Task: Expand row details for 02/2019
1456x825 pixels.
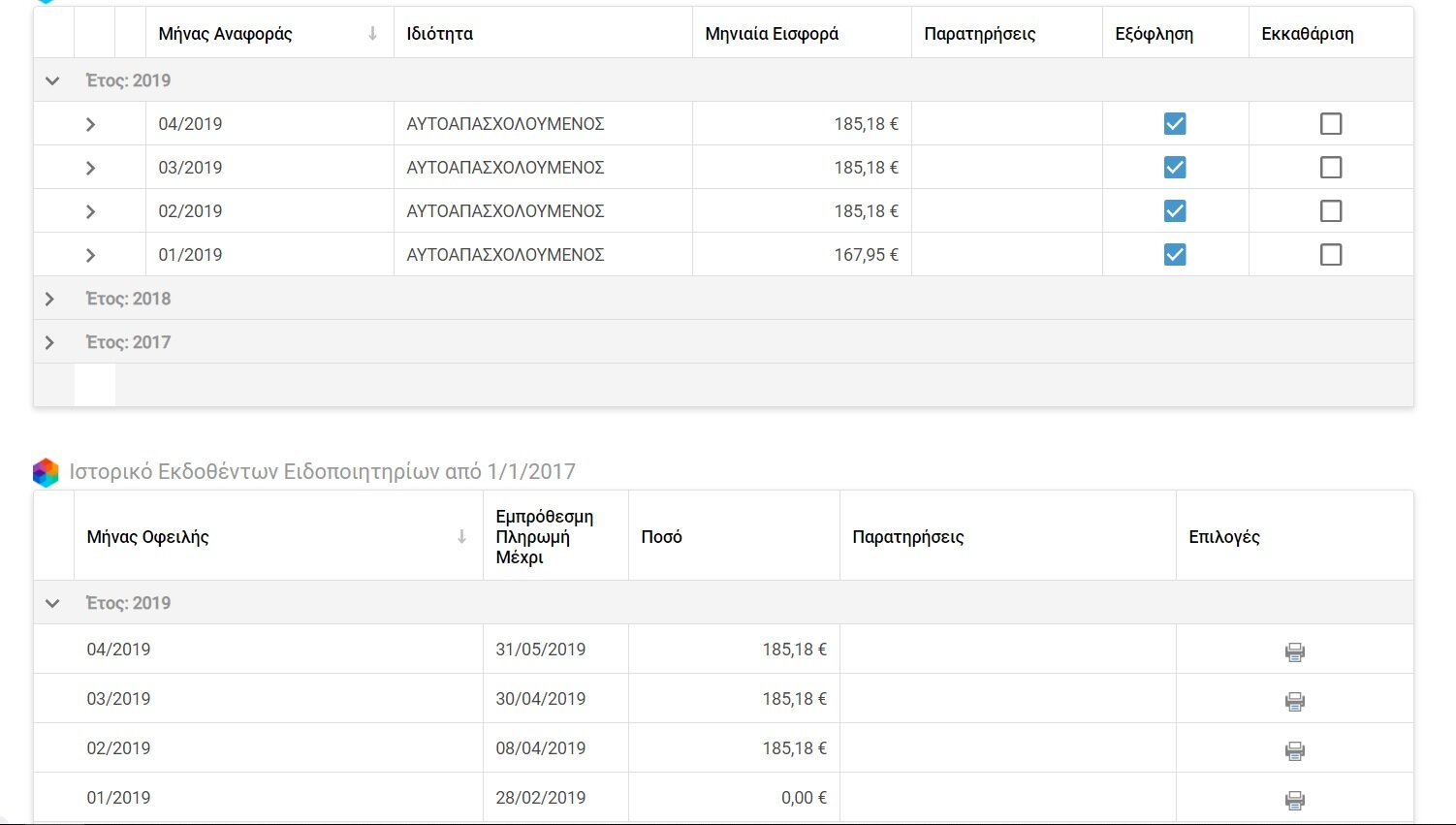Action: point(90,211)
